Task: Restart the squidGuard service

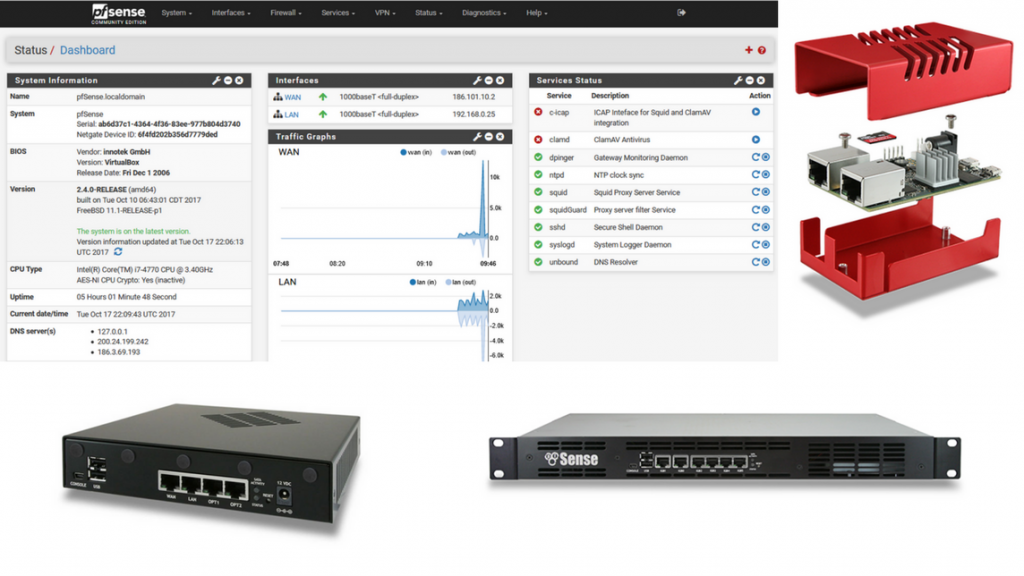Action: 756,210
